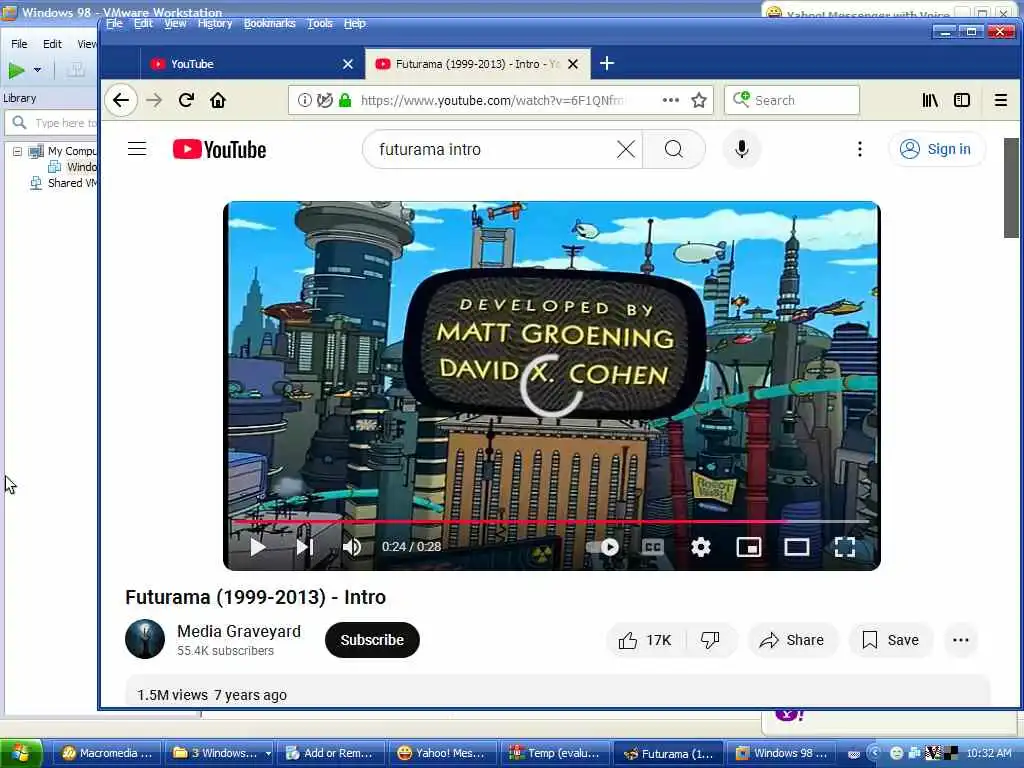
Task: Open more actions beside Save button
Action: point(961,640)
